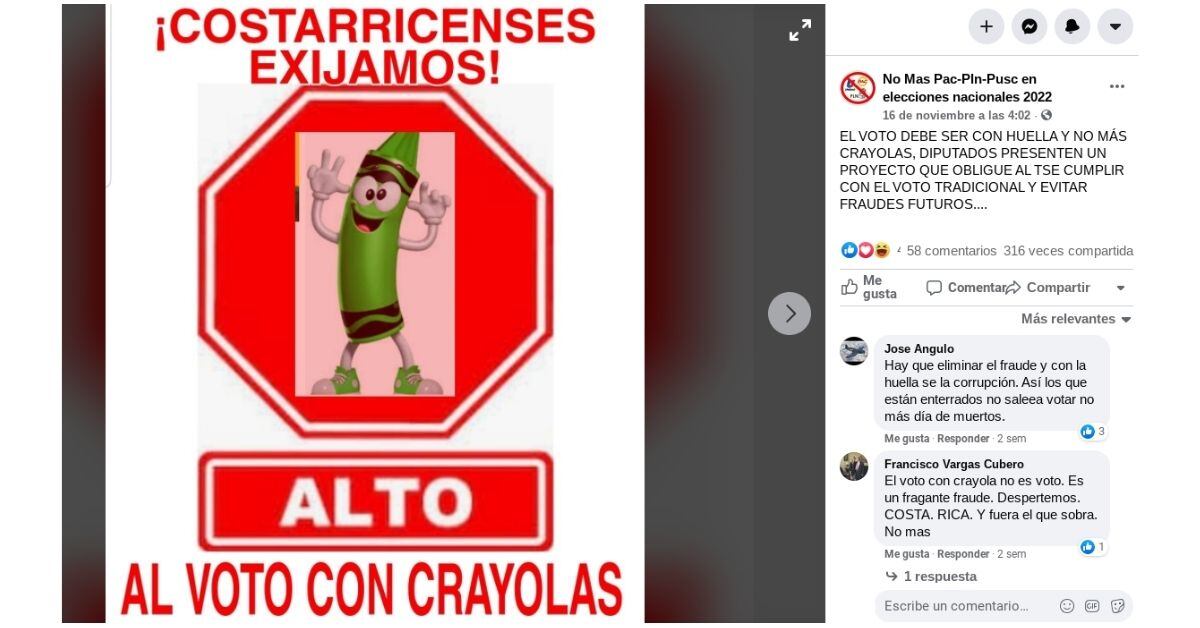Click the plus Create icon
The width and height of the screenshot is (1200, 628).
coord(986,27)
